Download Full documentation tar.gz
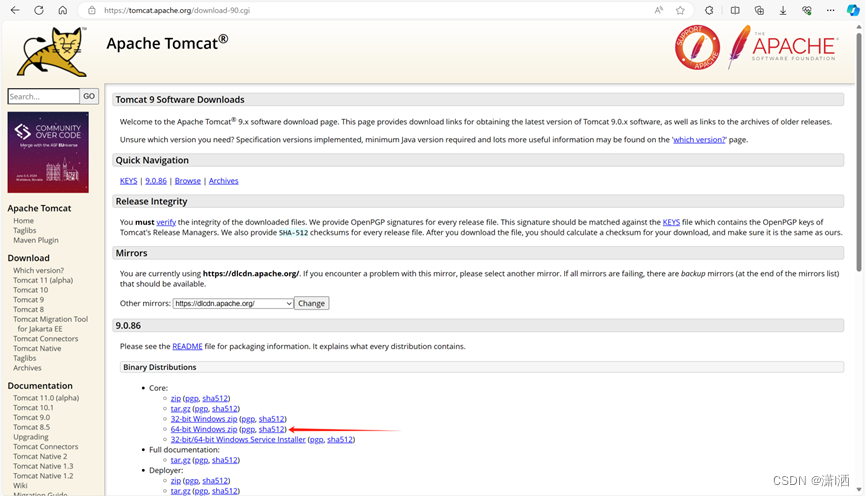 [180, 460]
